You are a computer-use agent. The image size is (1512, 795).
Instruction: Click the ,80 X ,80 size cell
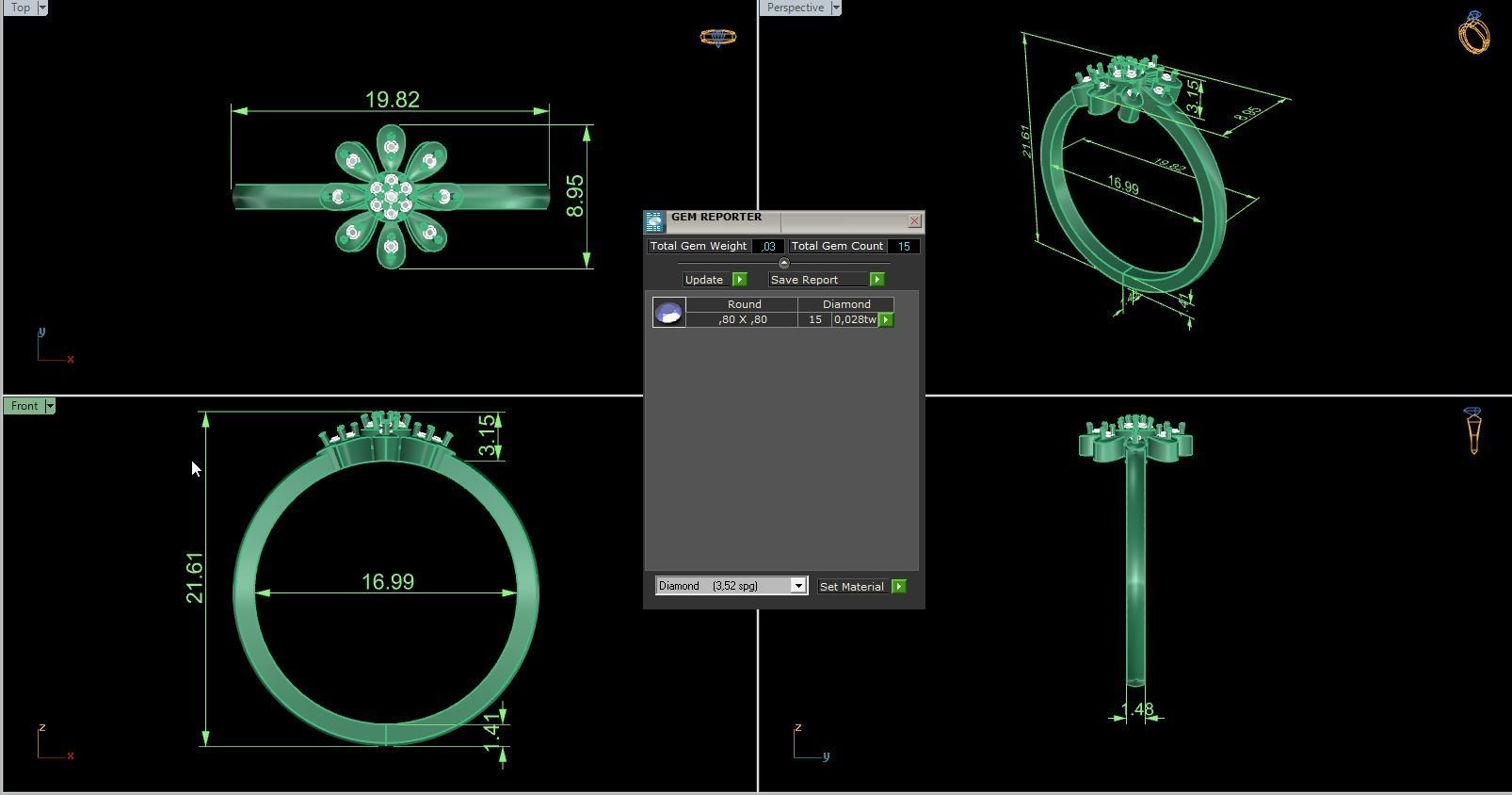(x=742, y=320)
